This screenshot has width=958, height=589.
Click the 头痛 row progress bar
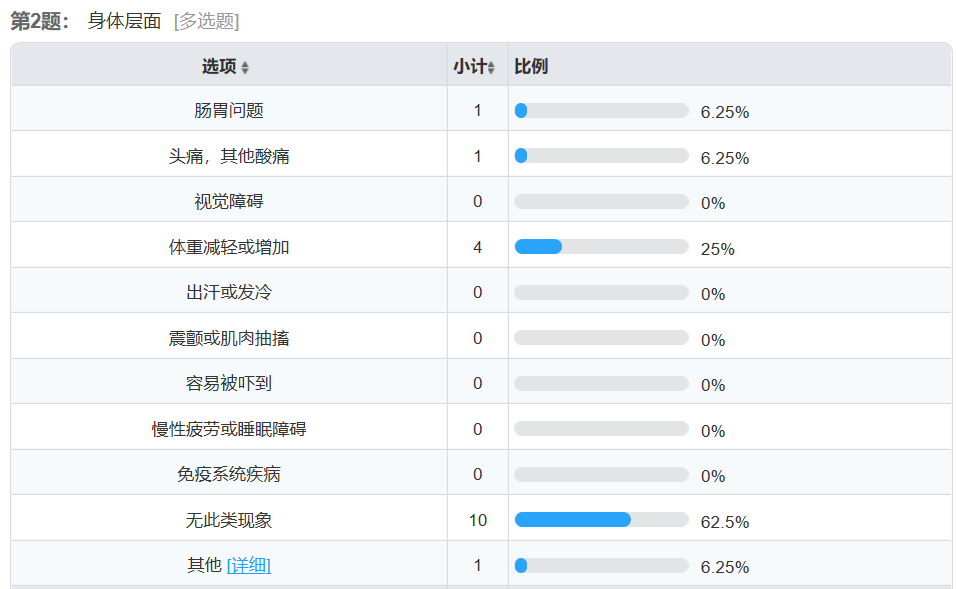coord(601,156)
